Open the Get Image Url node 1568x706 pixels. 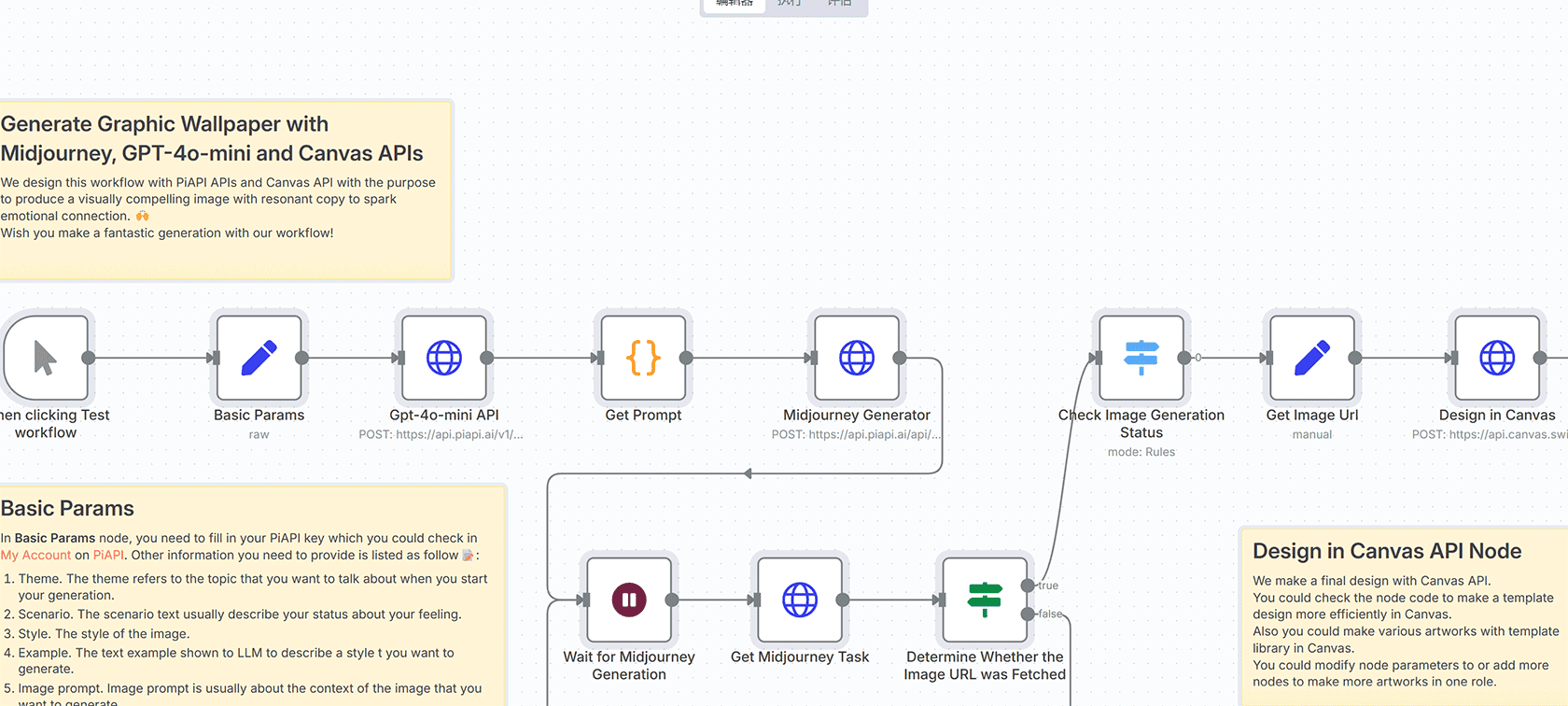pyautogui.click(x=1311, y=358)
